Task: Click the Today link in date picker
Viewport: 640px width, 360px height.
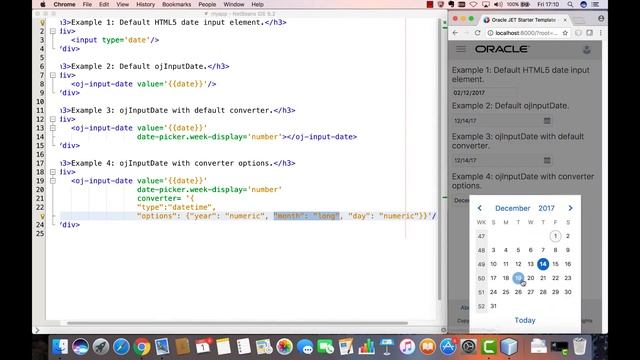Action: point(524,320)
